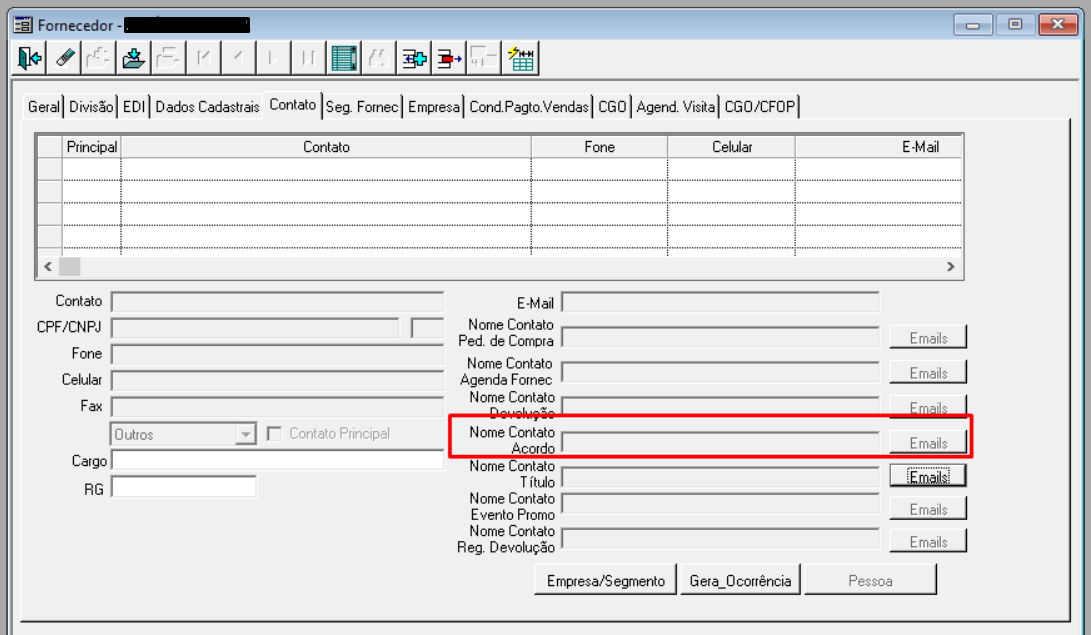Click Emails button for Evento Promo
The image size is (1091, 635).
[928, 509]
